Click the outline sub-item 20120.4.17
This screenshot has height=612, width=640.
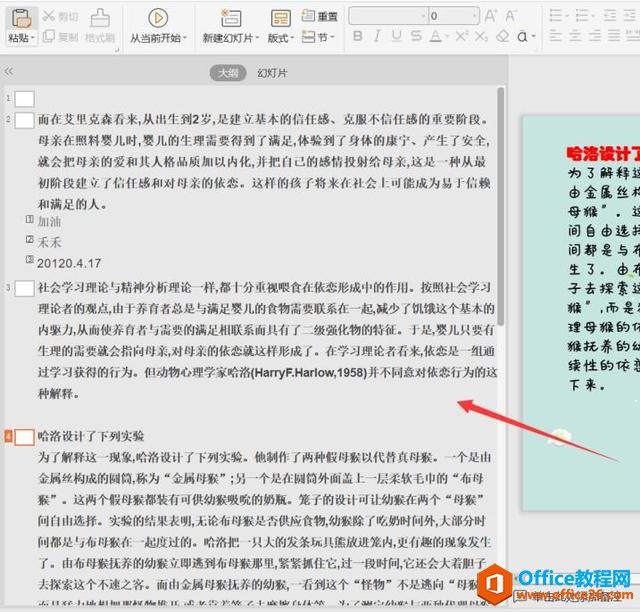click(x=69, y=263)
